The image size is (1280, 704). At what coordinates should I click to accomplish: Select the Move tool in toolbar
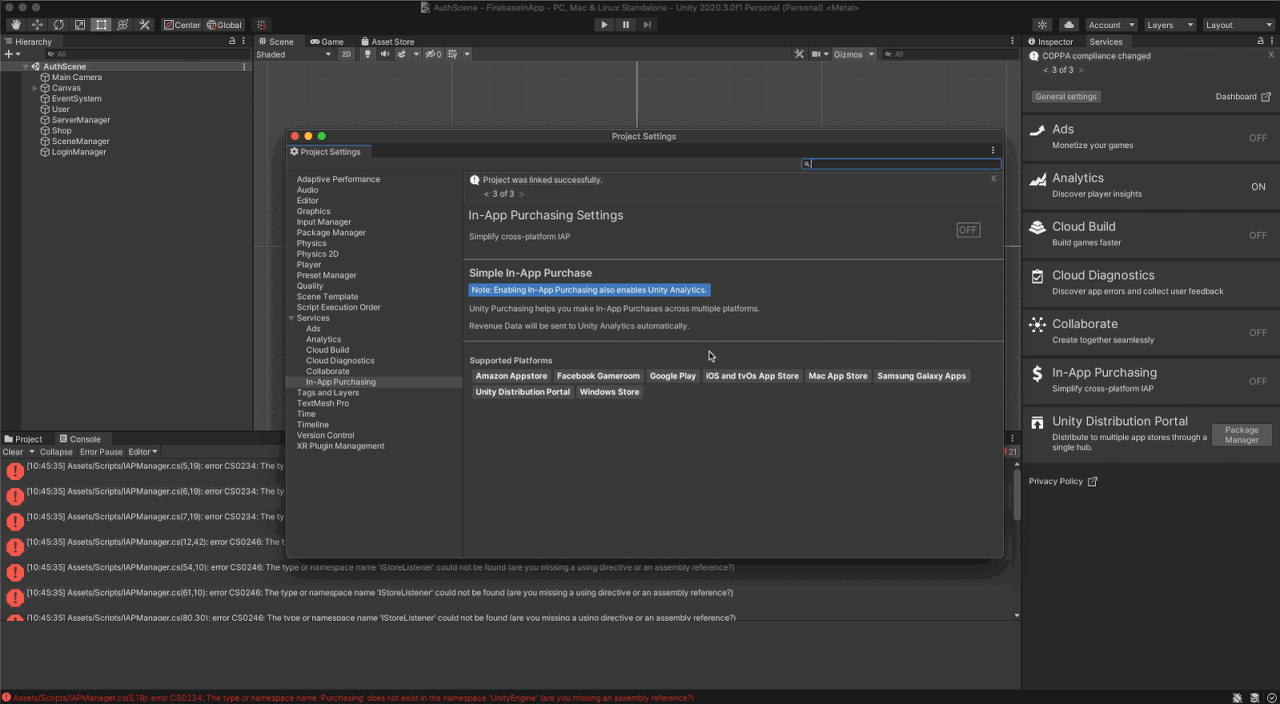coord(38,25)
